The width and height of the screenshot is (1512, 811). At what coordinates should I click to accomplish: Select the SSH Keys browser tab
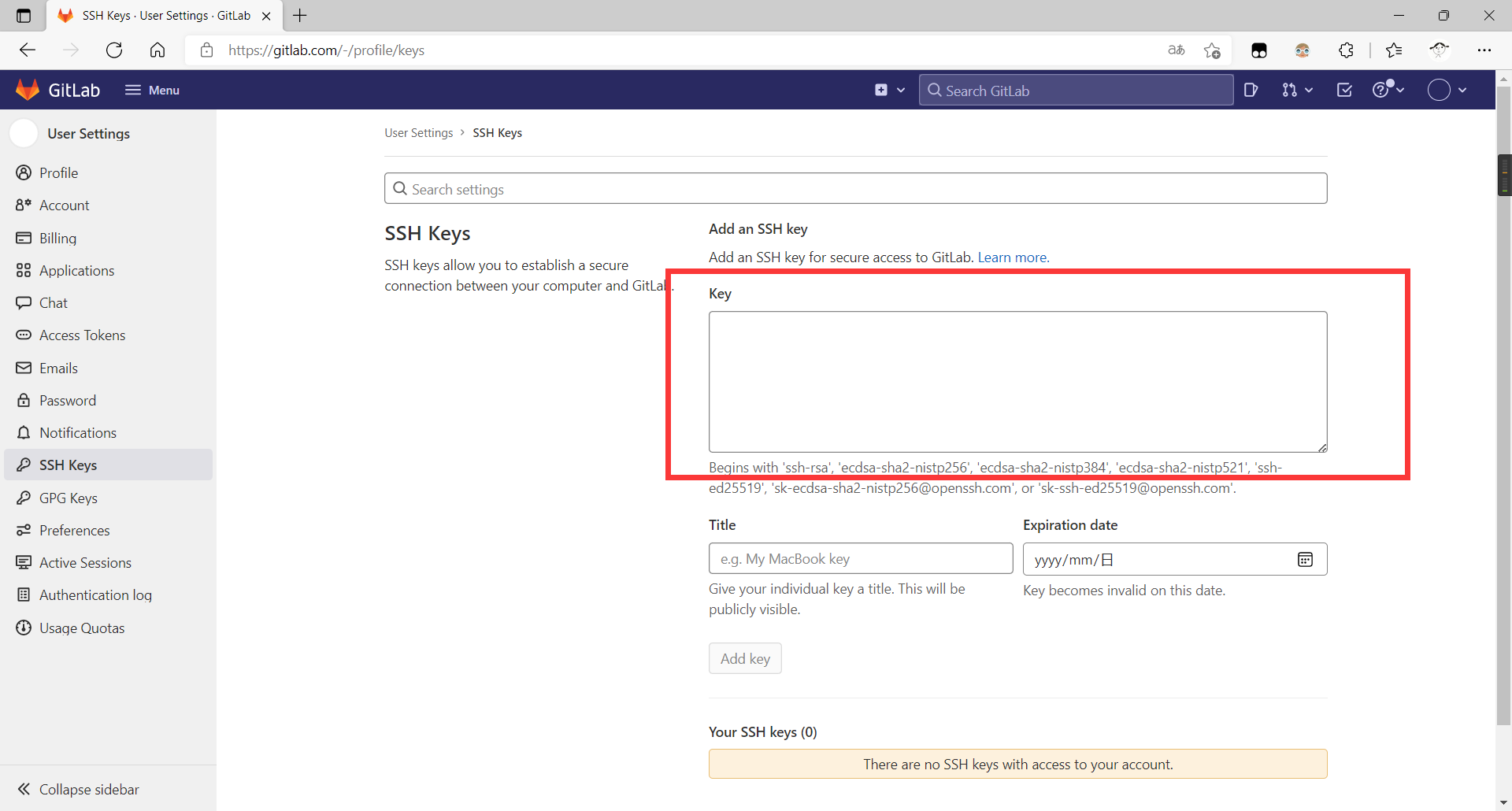pyautogui.click(x=165, y=16)
